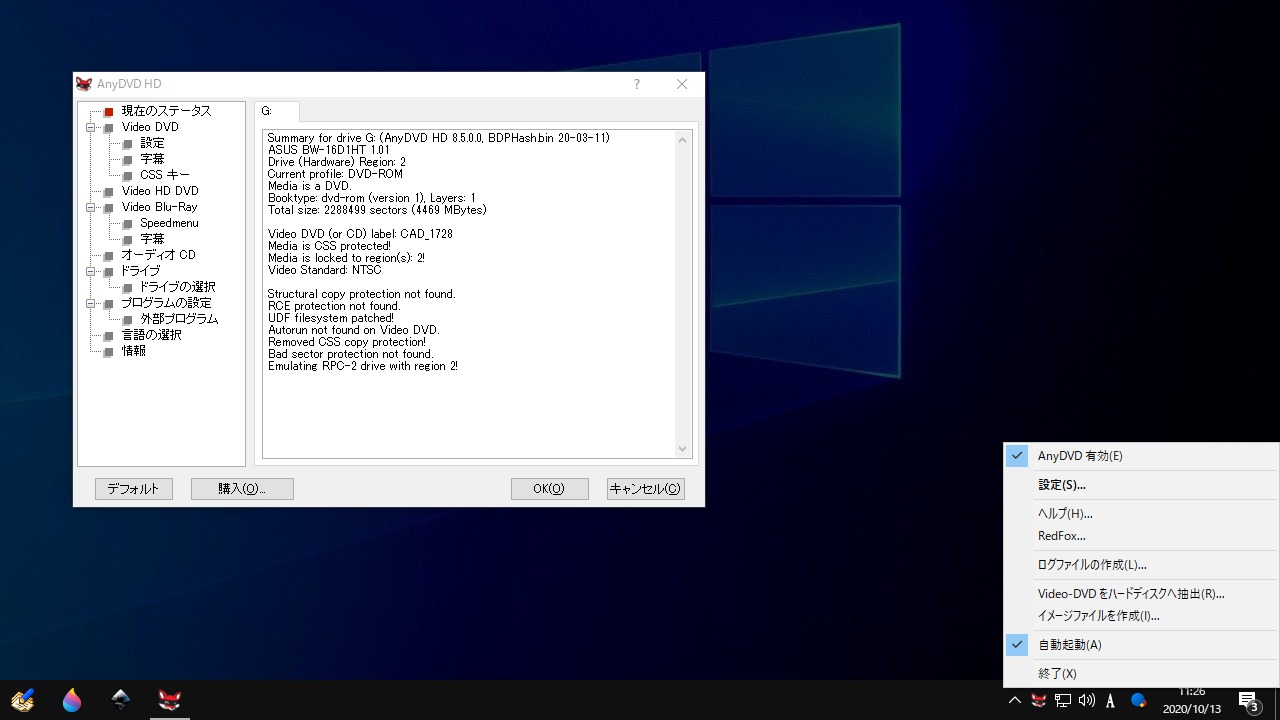Click the icon beside ドライブの選択
The width and height of the screenshot is (1280, 720).
(127, 287)
